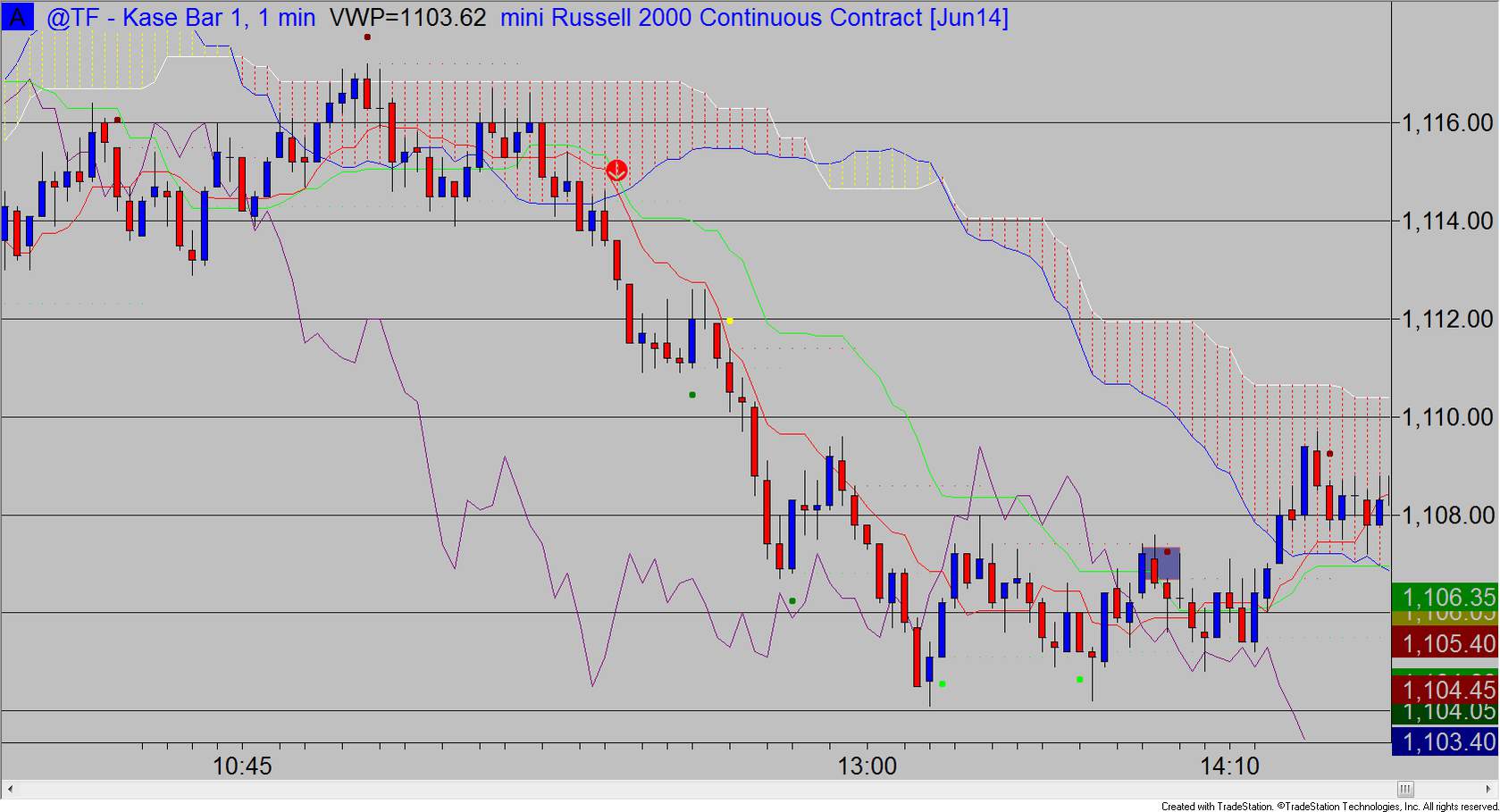
Task: Click the 1,108.00 price axis label
Action: click(x=1447, y=515)
